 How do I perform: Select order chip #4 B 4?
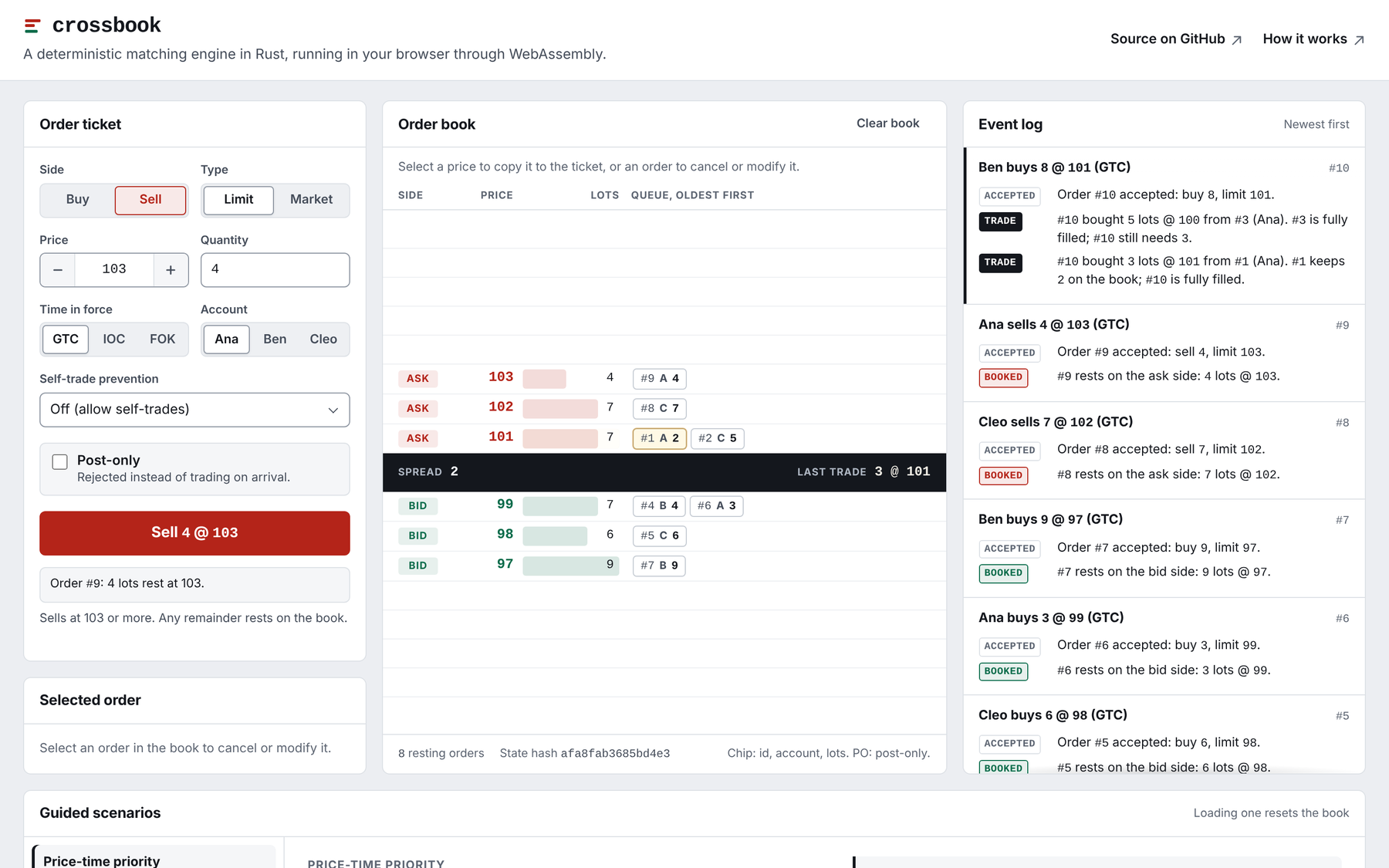pos(659,506)
